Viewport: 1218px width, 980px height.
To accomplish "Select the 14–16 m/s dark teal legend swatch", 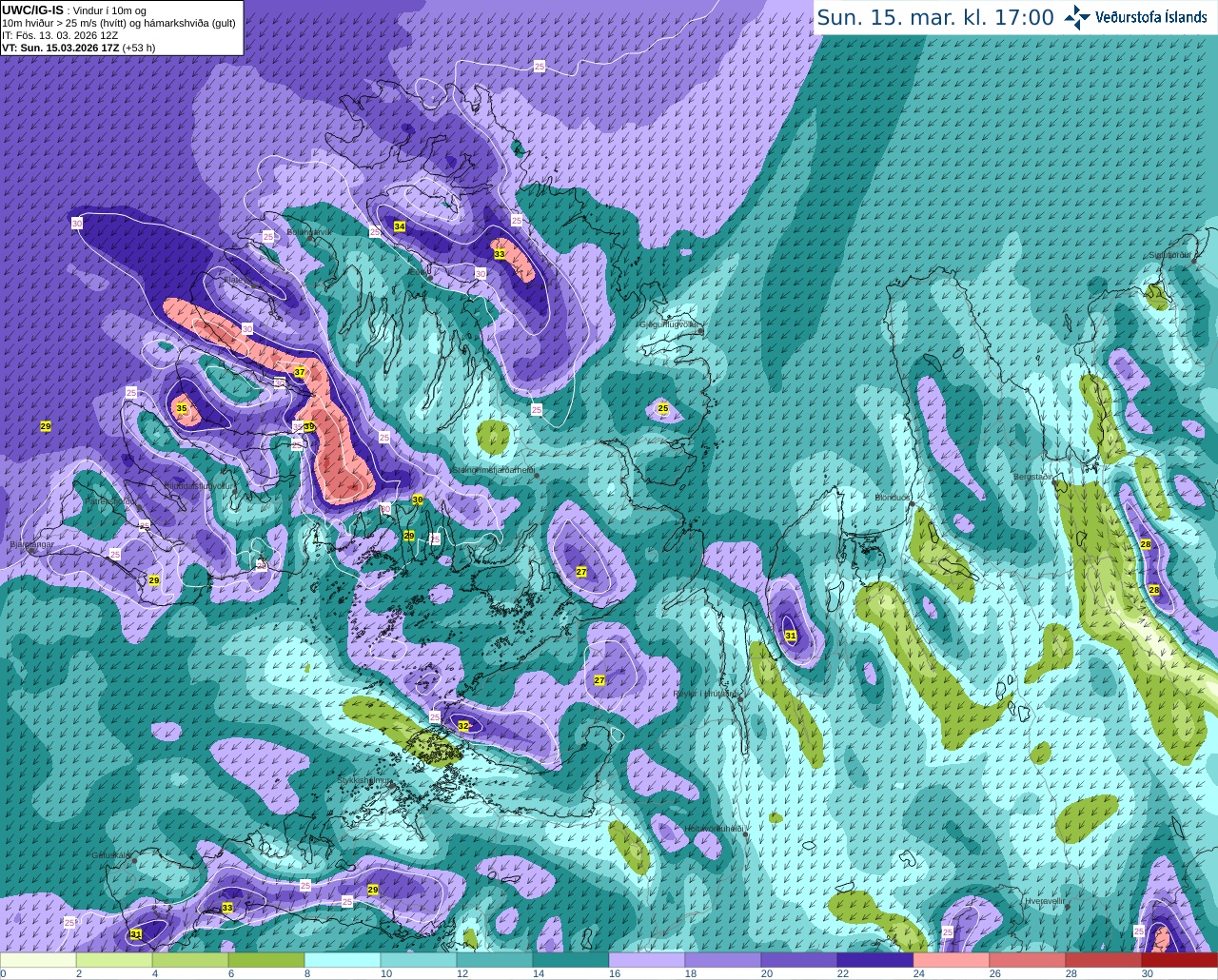I will click(571, 960).
